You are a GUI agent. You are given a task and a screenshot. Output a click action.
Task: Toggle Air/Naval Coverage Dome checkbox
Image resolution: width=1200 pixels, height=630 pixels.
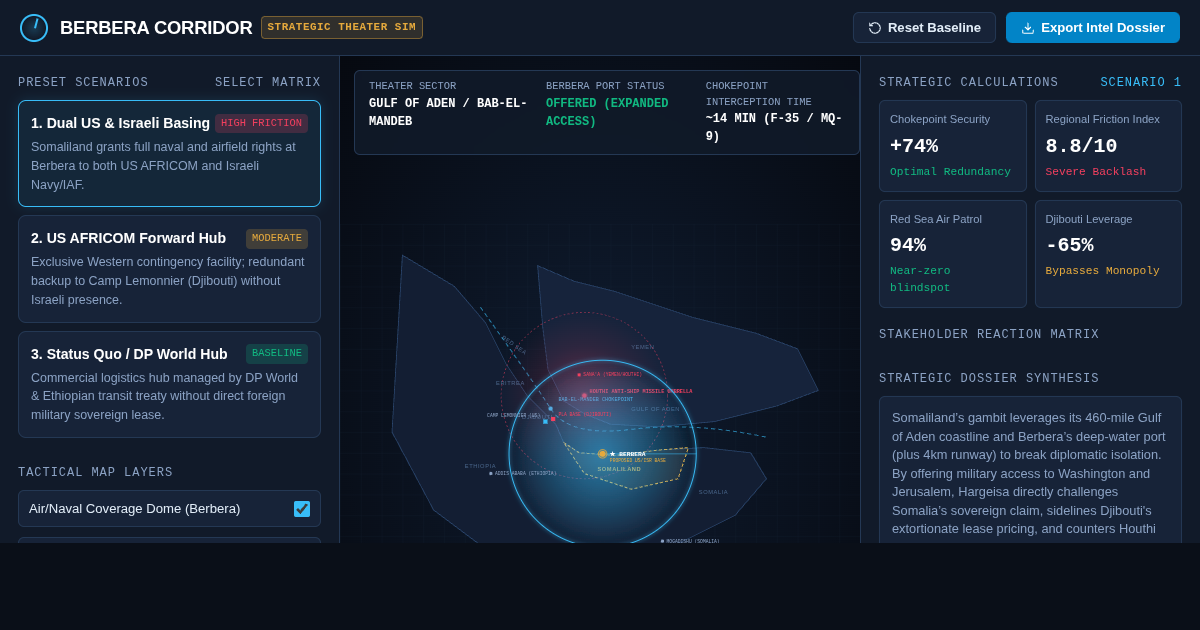coord(302,509)
